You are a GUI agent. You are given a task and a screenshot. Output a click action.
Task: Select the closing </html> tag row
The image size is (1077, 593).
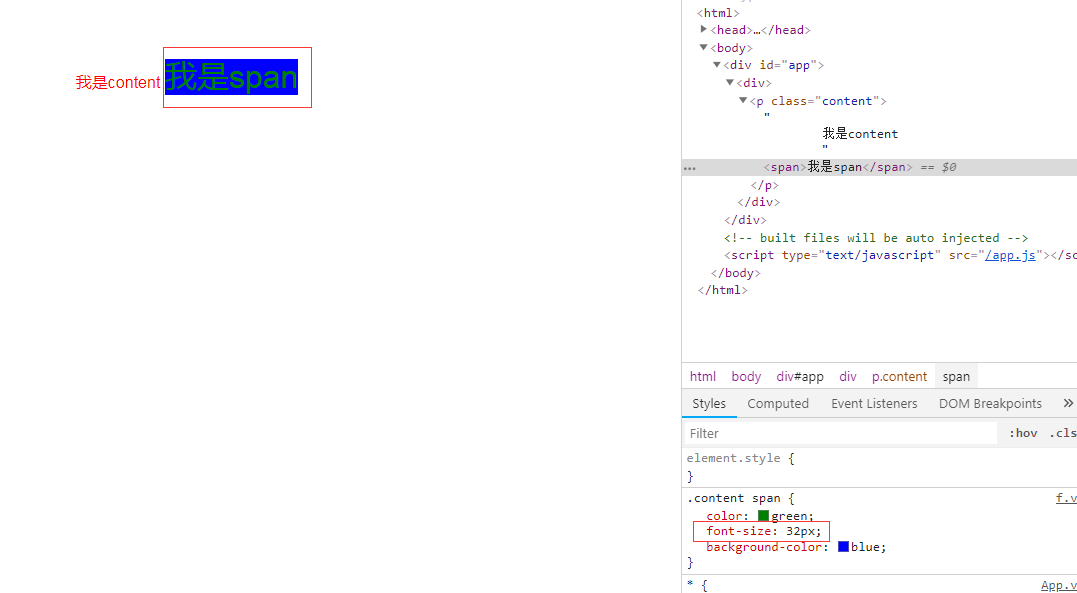723,290
